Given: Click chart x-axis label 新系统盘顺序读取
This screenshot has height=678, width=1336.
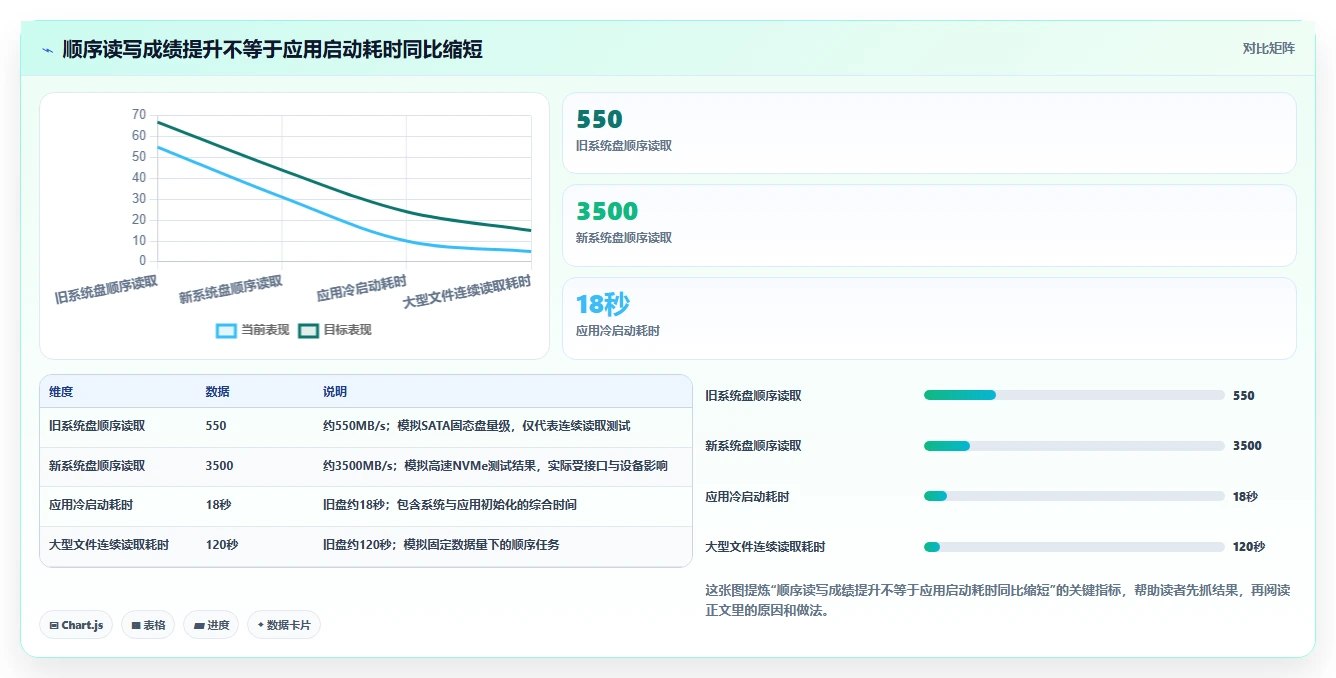Looking at the screenshot, I should [231, 289].
